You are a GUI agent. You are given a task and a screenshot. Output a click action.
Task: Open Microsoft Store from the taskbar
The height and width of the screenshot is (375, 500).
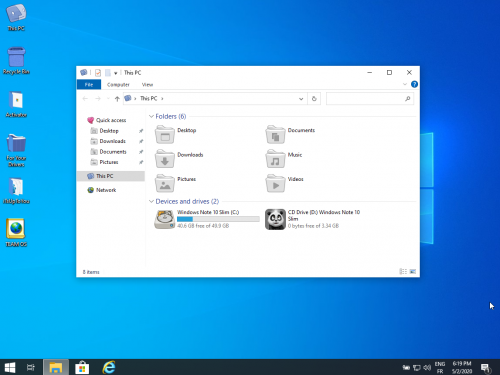pyautogui.click(x=82, y=367)
